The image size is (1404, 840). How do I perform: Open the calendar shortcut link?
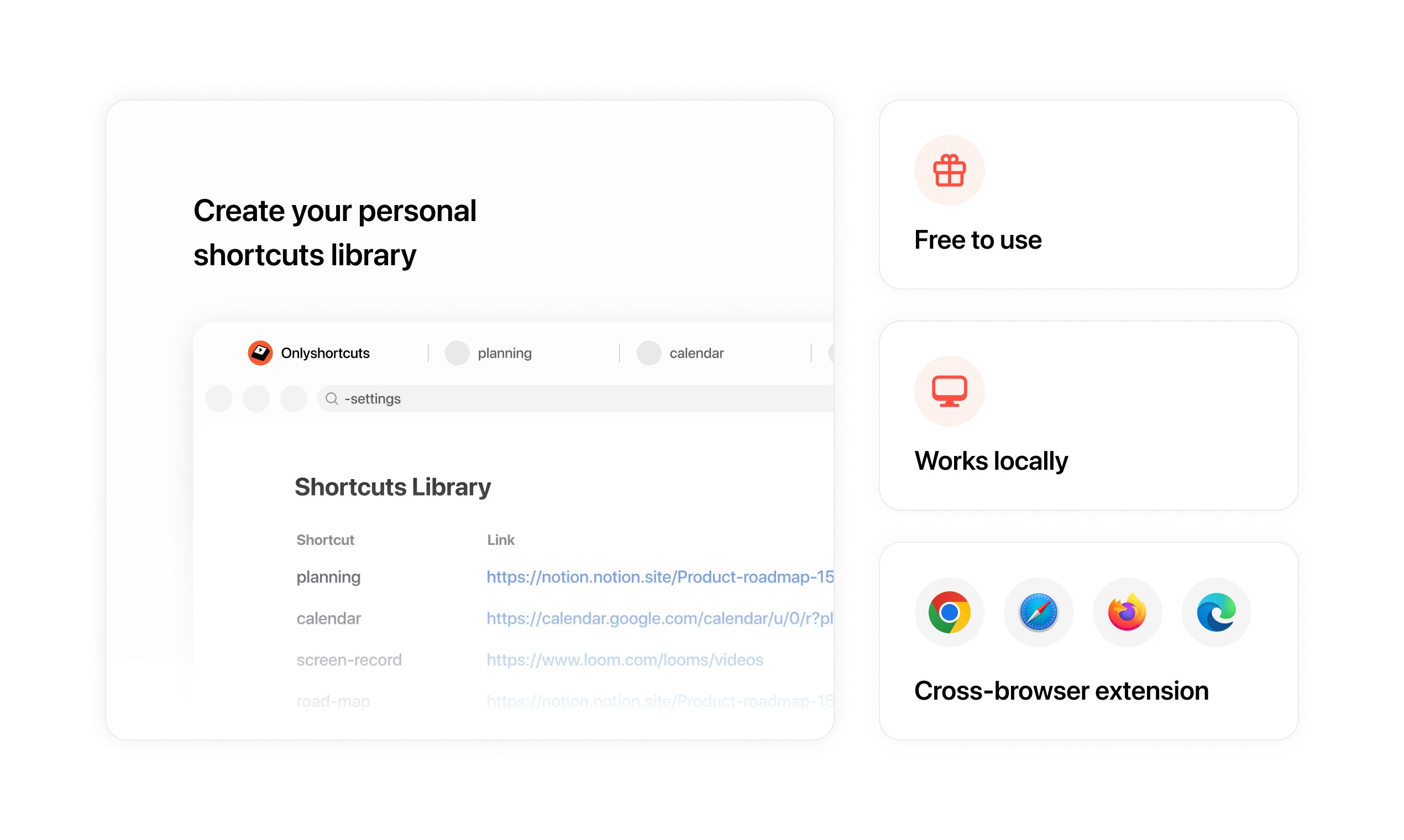pos(660,618)
